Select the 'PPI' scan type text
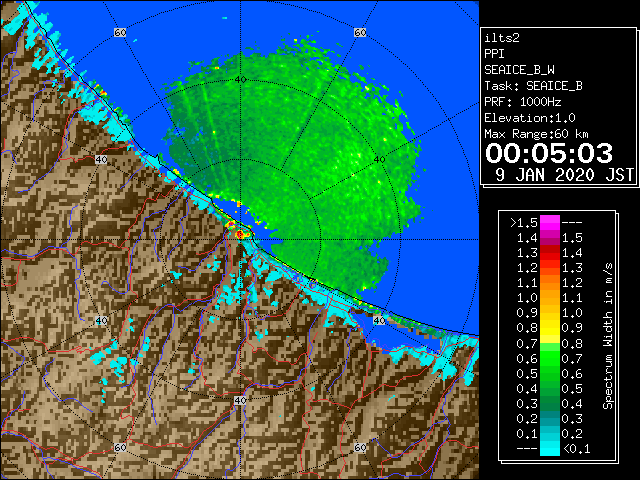 click(494, 54)
